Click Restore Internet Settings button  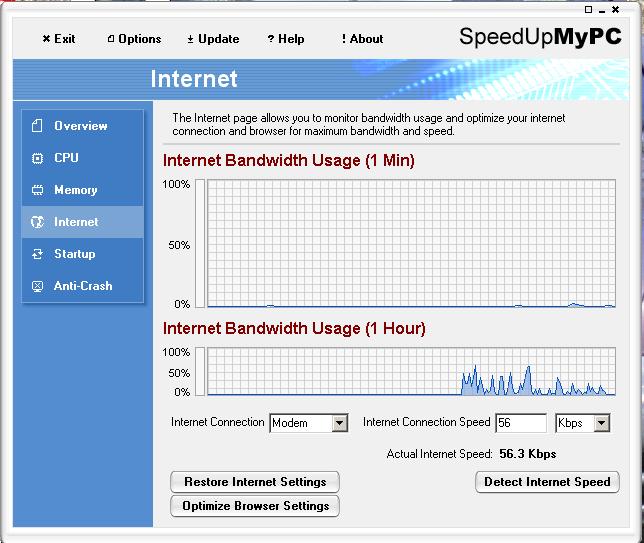tap(255, 482)
